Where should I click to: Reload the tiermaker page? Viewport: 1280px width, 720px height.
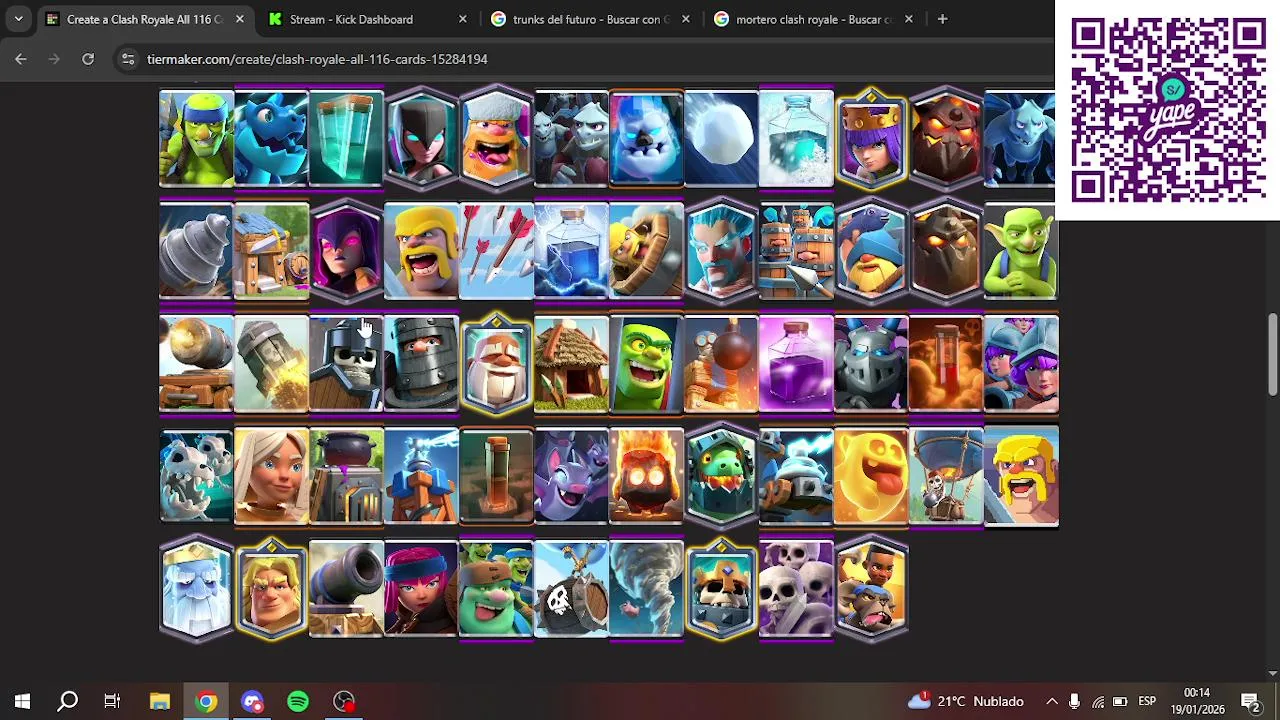point(88,59)
